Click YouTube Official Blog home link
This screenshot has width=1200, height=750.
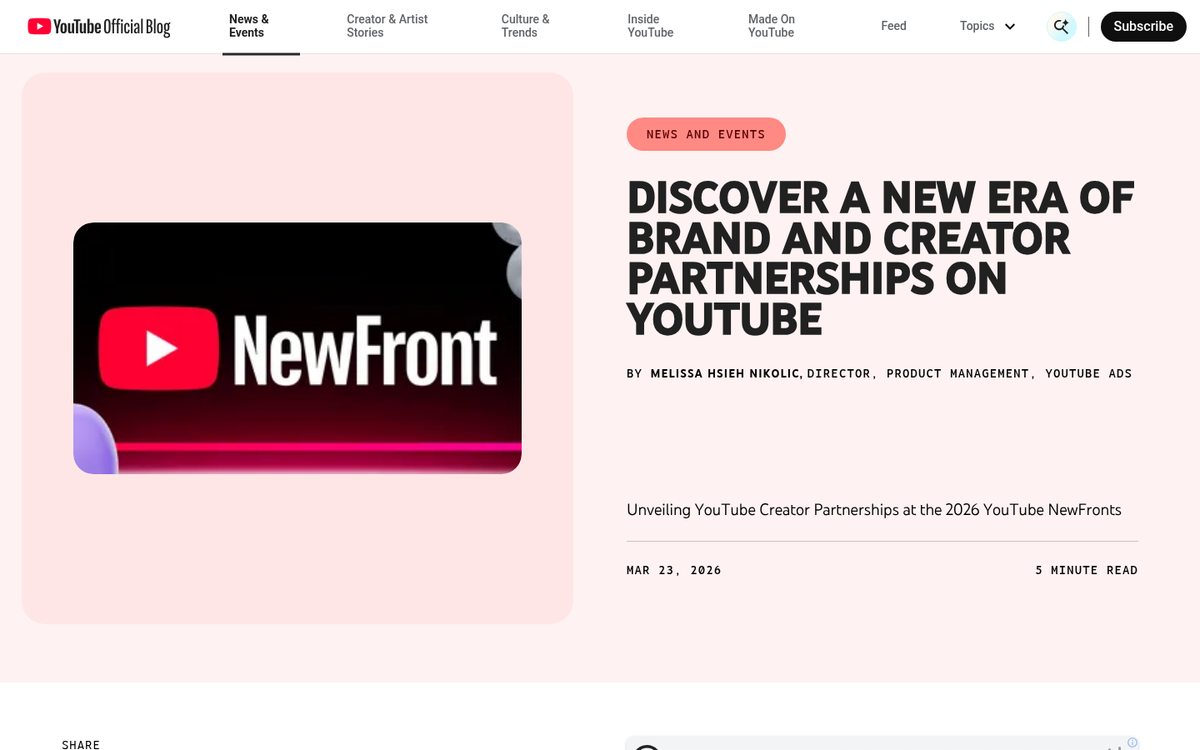98,26
